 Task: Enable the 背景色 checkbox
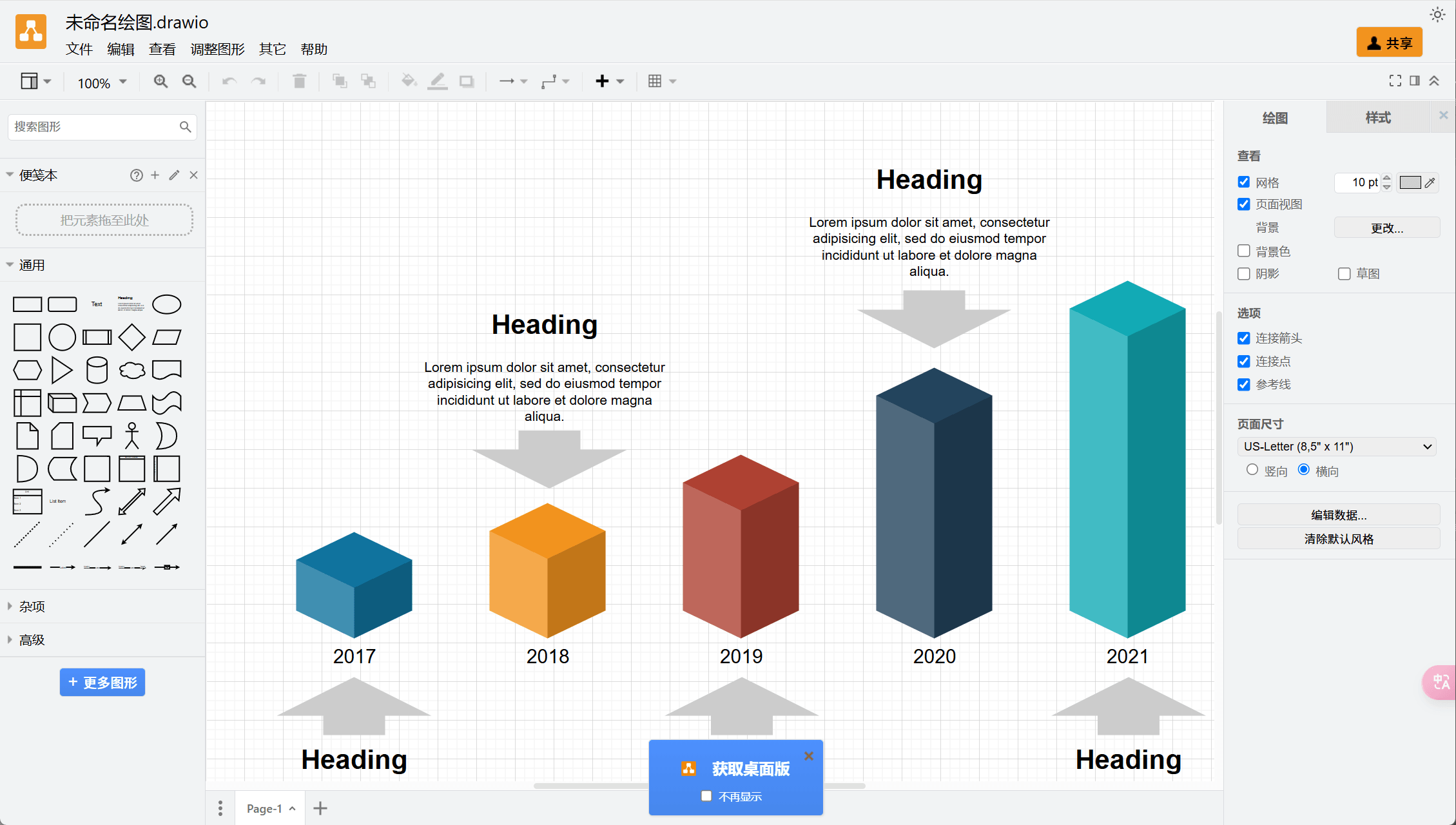(x=1243, y=251)
